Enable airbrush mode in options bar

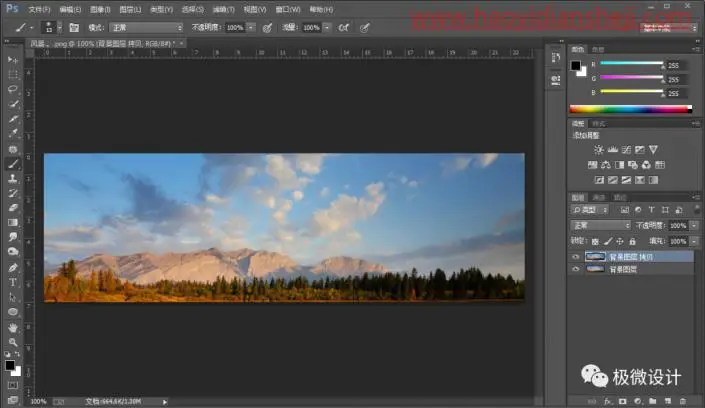coord(344,28)
